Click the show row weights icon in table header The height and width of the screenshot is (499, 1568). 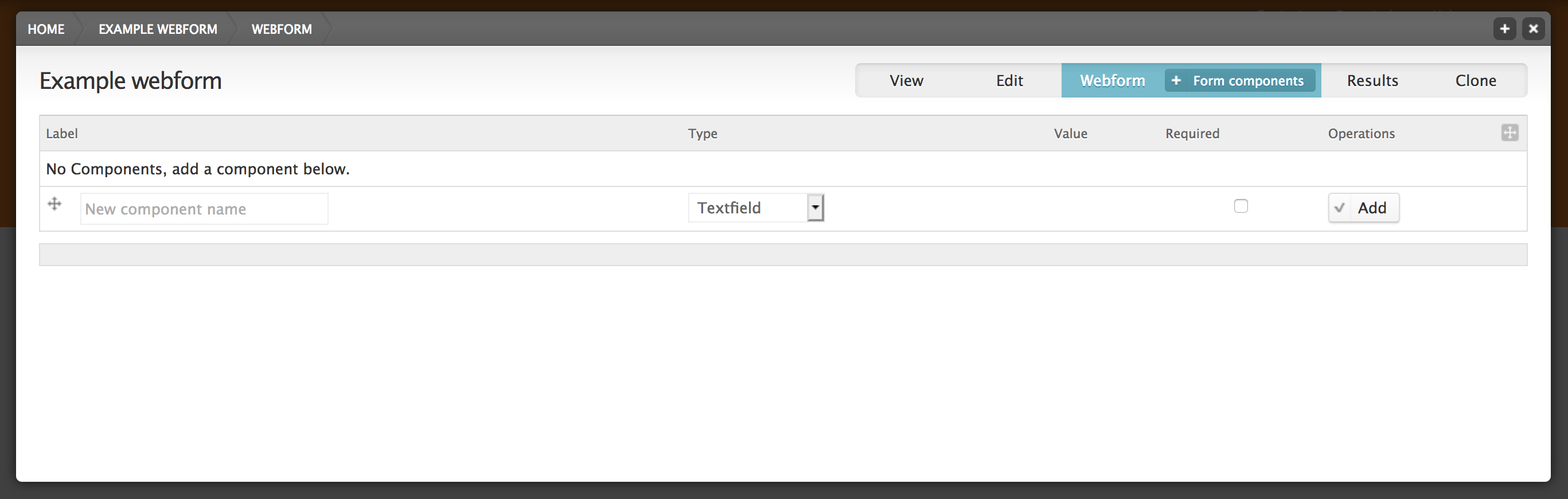(x=1510, y=132)
